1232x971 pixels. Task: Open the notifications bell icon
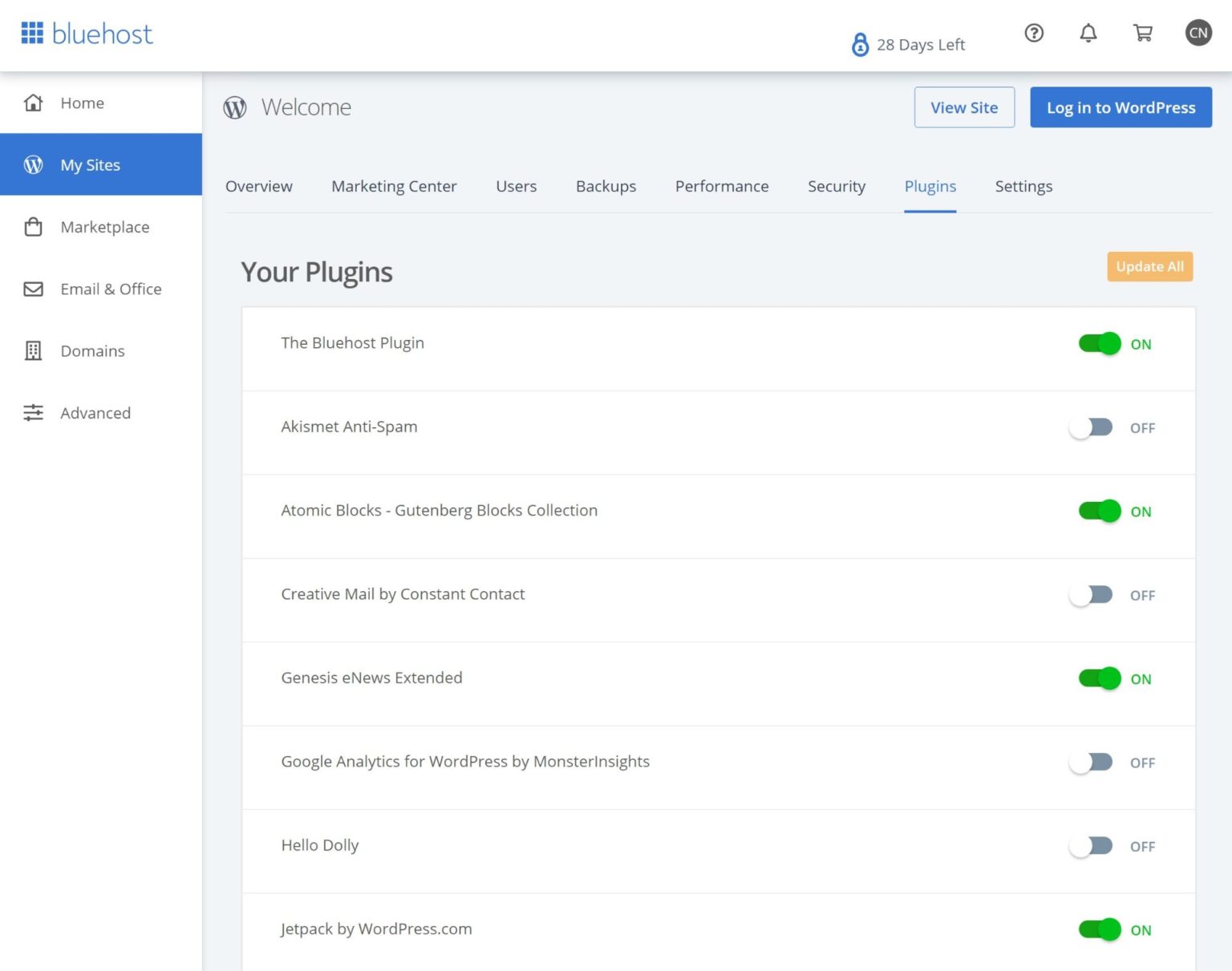click(x=1088, y=33)
